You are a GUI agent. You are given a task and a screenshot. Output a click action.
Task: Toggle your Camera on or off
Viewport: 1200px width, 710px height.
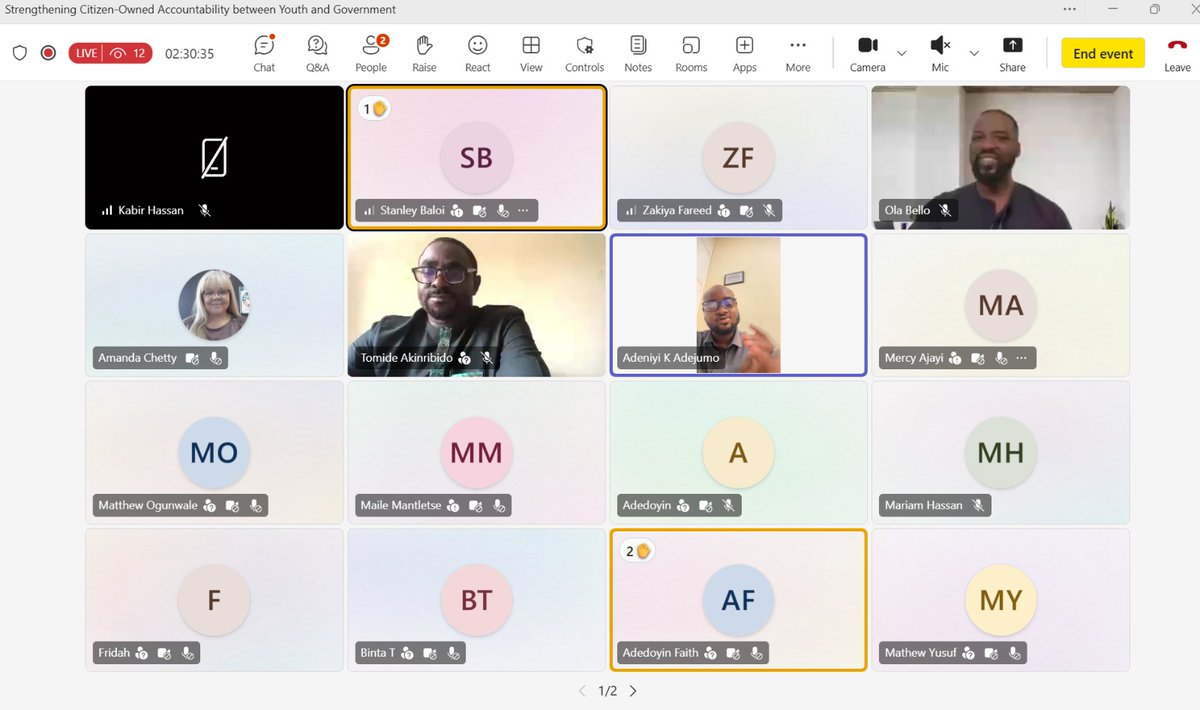pos(867,53)
